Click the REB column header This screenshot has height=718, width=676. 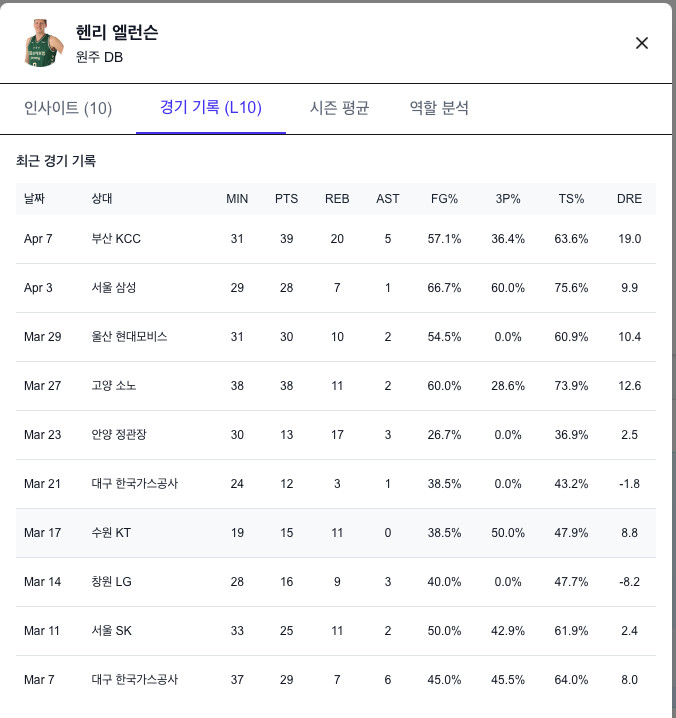pos(337,198)
